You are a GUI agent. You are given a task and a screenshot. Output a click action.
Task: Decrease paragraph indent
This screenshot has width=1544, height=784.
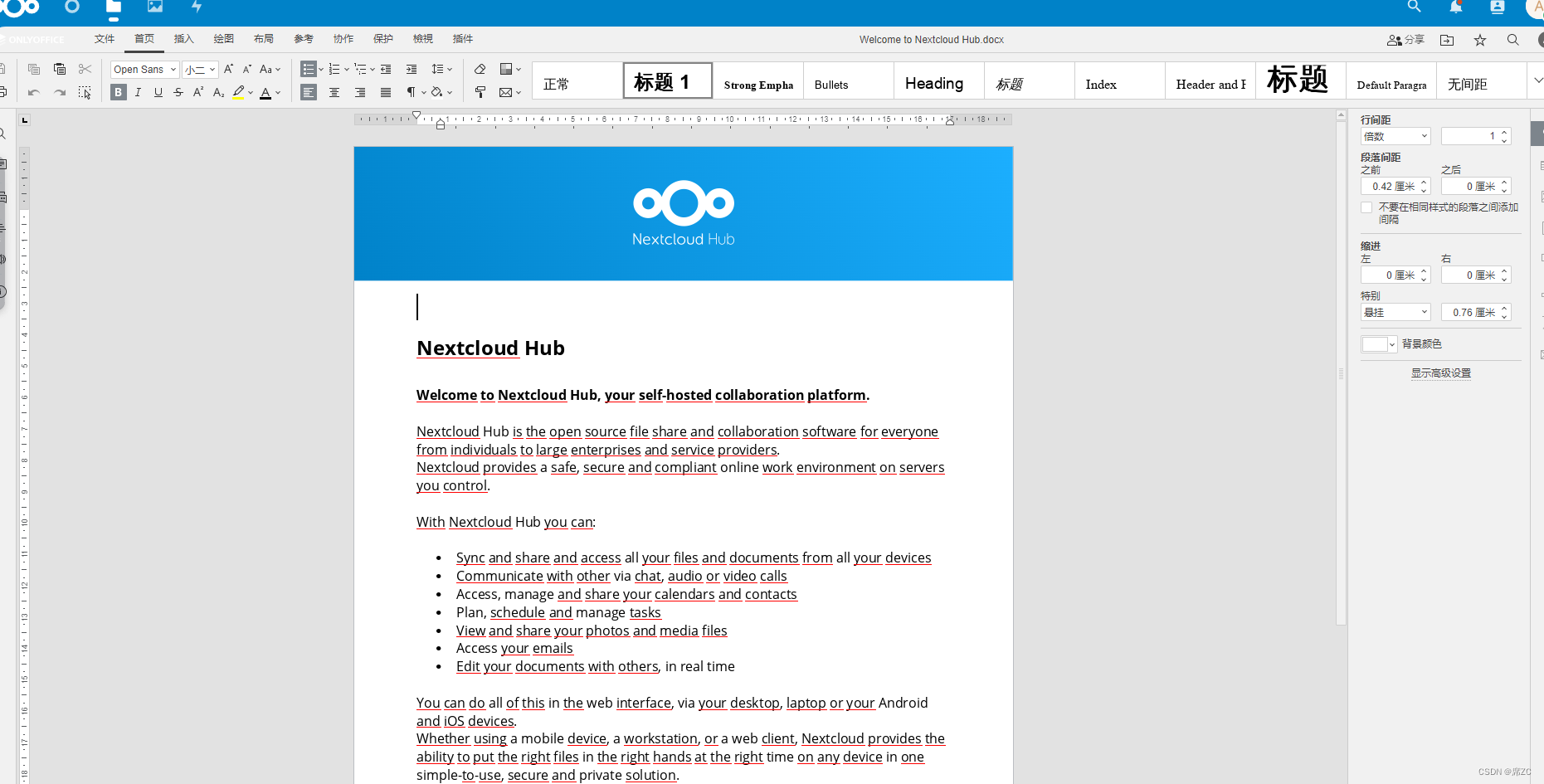click(386, 70)
